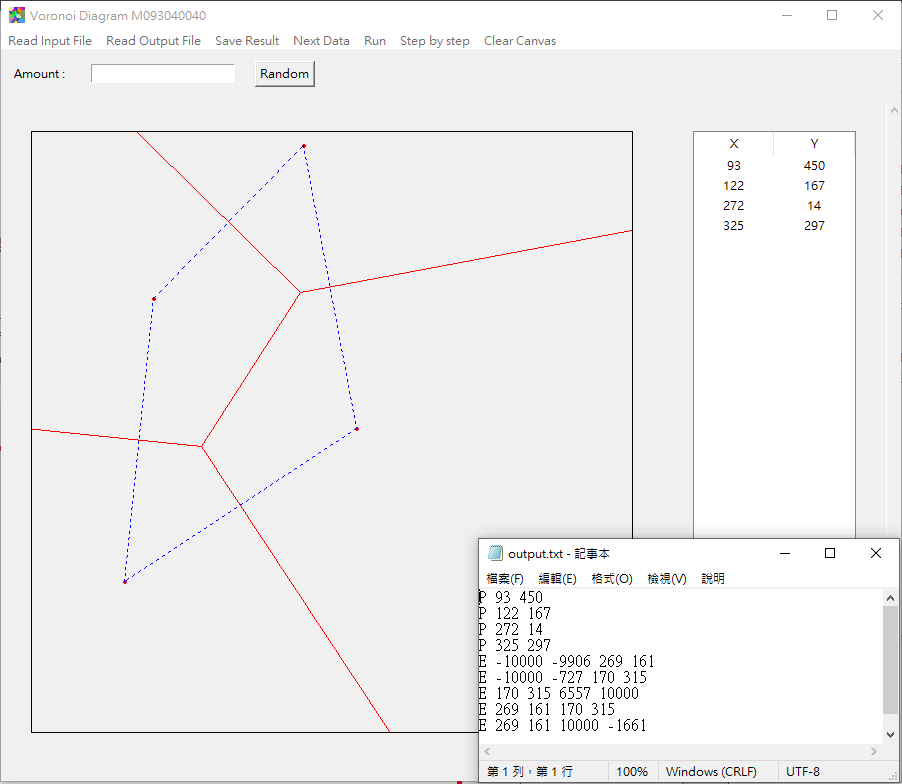The width and height of the screenshot is (902, 784).
Task: Open Notepad 檔案(F) menu
Action: click(x=505, y=579)
